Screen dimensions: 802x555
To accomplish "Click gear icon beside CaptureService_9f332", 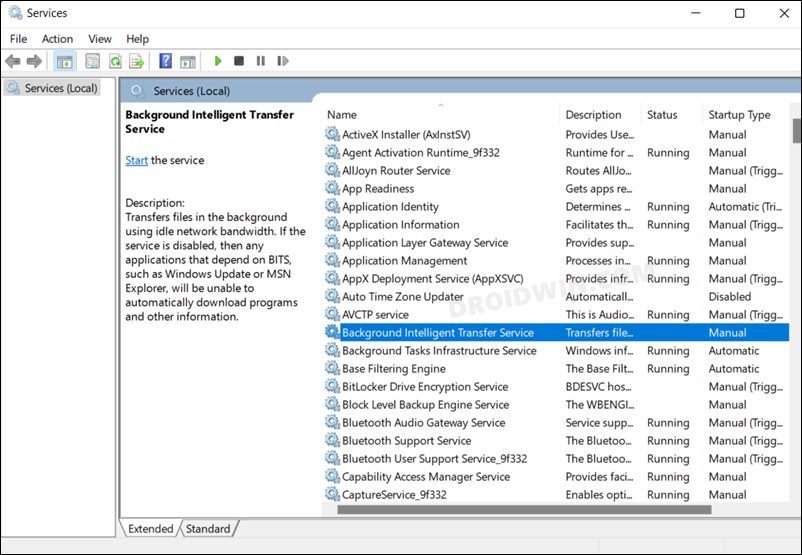I will pos(332,494).
